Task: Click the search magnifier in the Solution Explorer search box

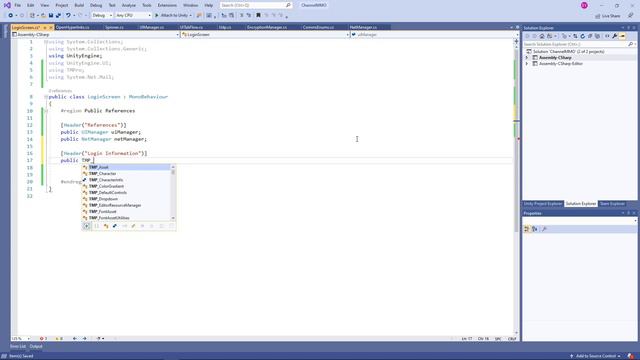Action: click(x=630, y=44)
